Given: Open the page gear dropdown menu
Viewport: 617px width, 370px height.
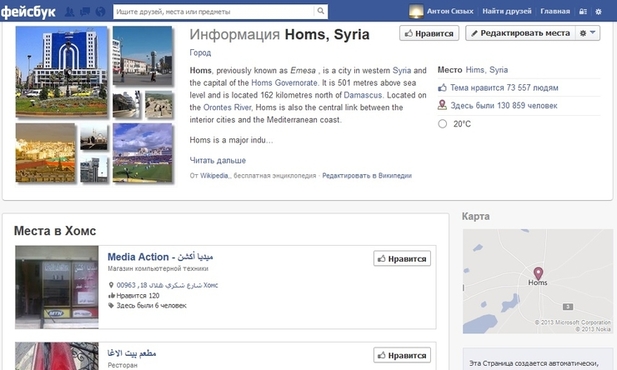Looking at the screenshot, I should pos(588,33).
